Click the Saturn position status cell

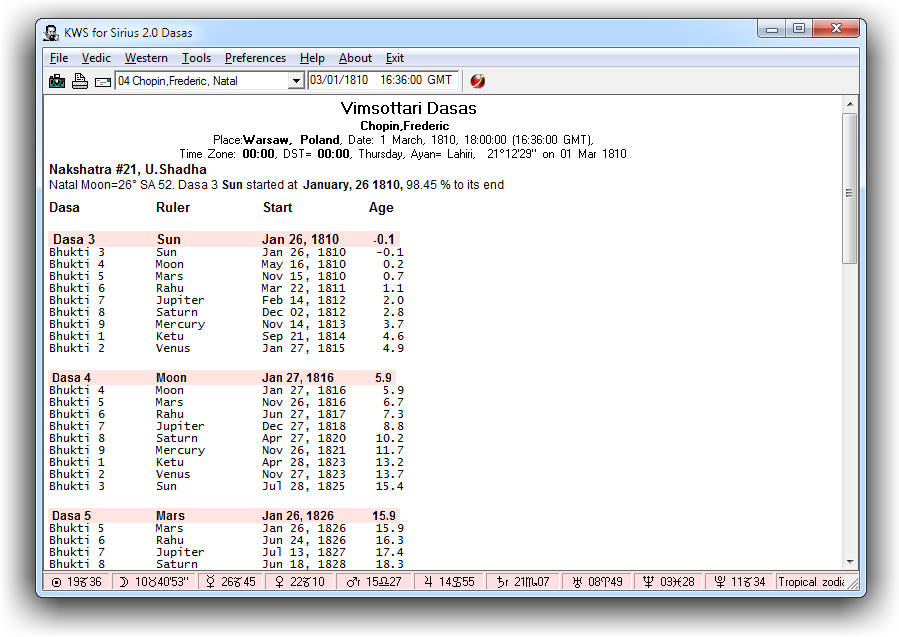523,582
